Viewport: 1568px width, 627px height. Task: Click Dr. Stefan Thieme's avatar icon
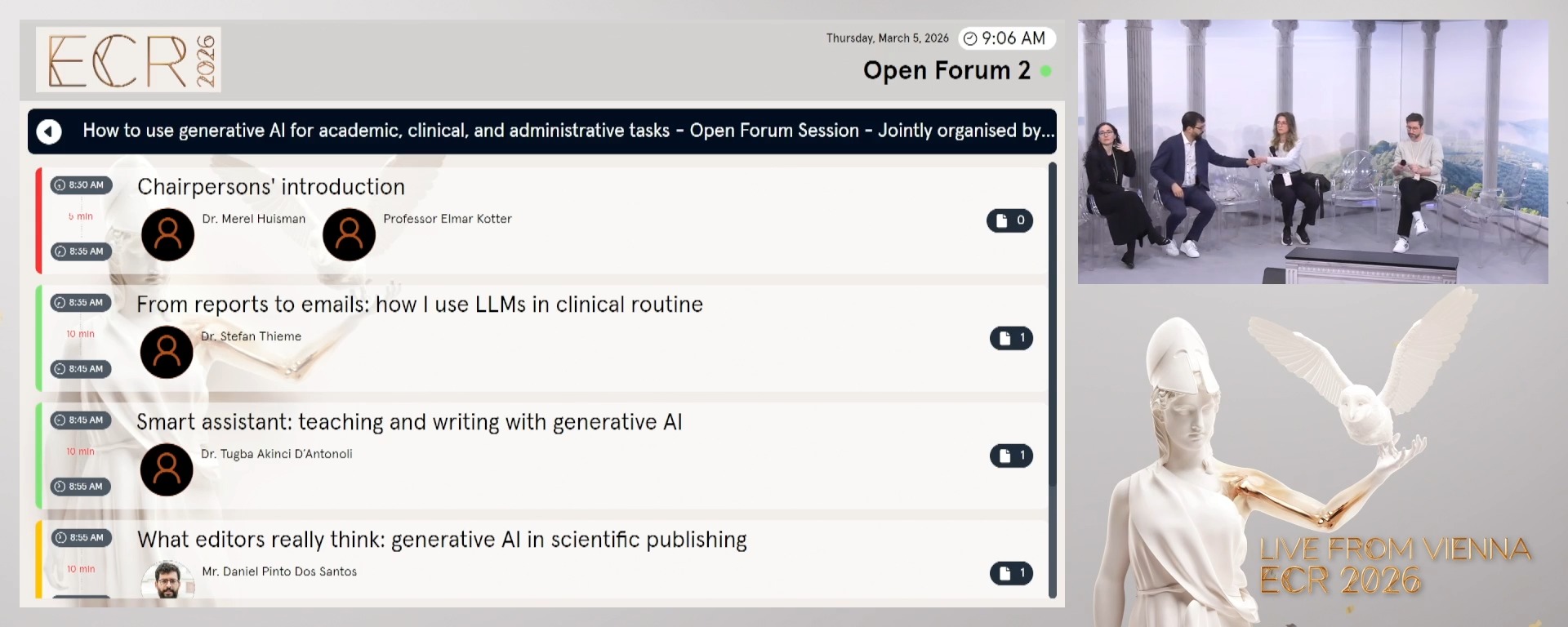(167, 352)
